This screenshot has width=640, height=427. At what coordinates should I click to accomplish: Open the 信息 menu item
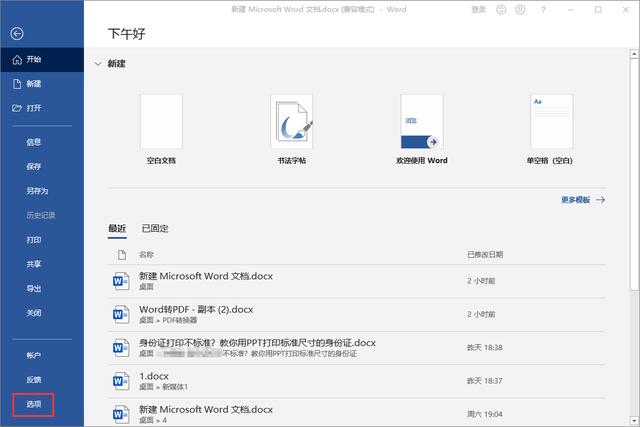point(34,142)
